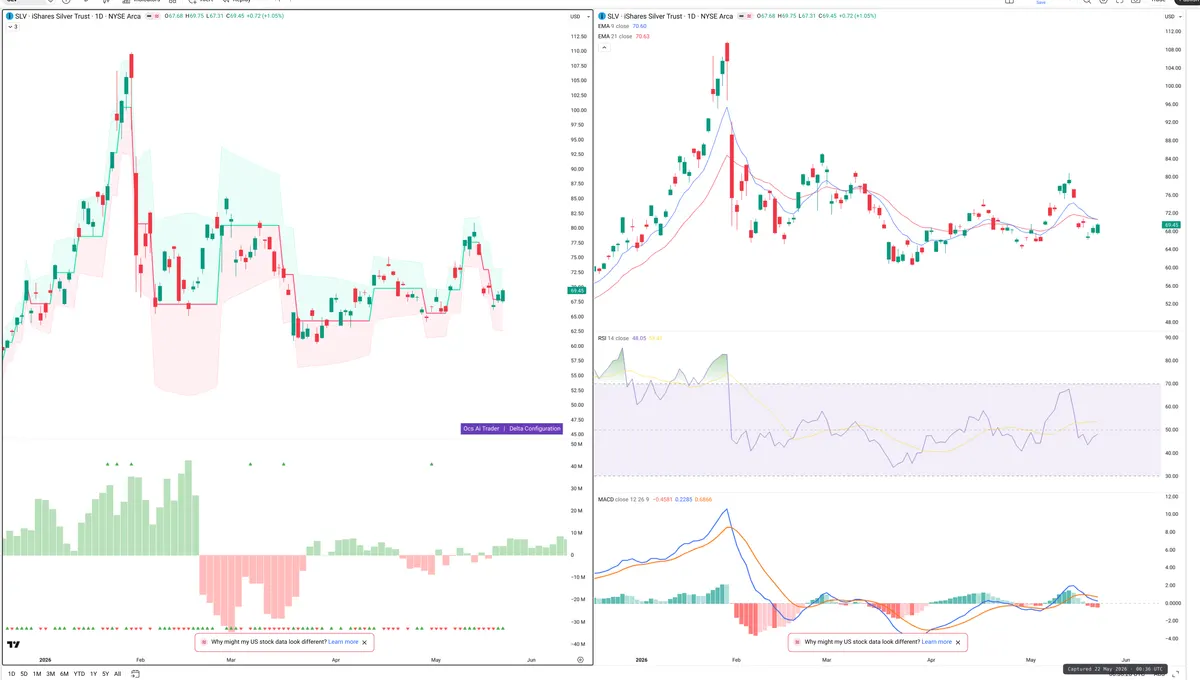Click the 108.00 label on right price scale
This screenshot has height=680, width=1200.
pos(1172,49)
